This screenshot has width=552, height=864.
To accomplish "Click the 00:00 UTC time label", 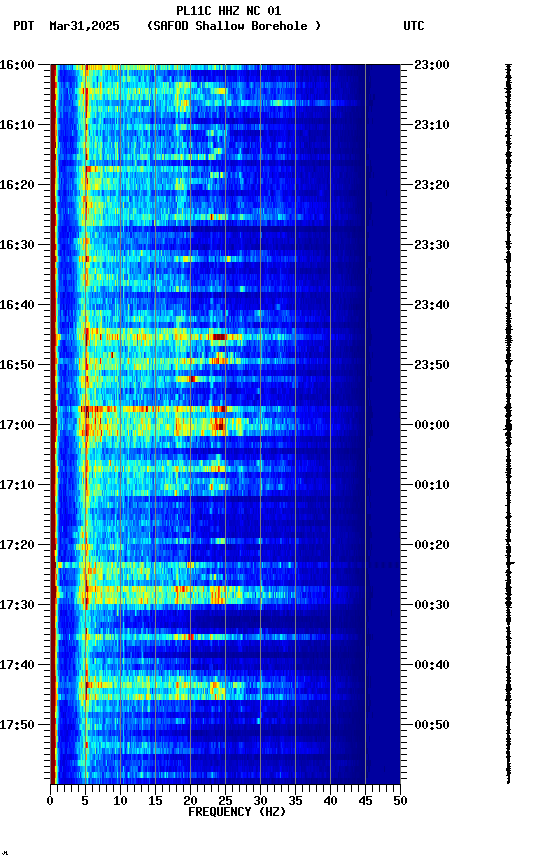I will pyautogui.click(x=432, y=425).
